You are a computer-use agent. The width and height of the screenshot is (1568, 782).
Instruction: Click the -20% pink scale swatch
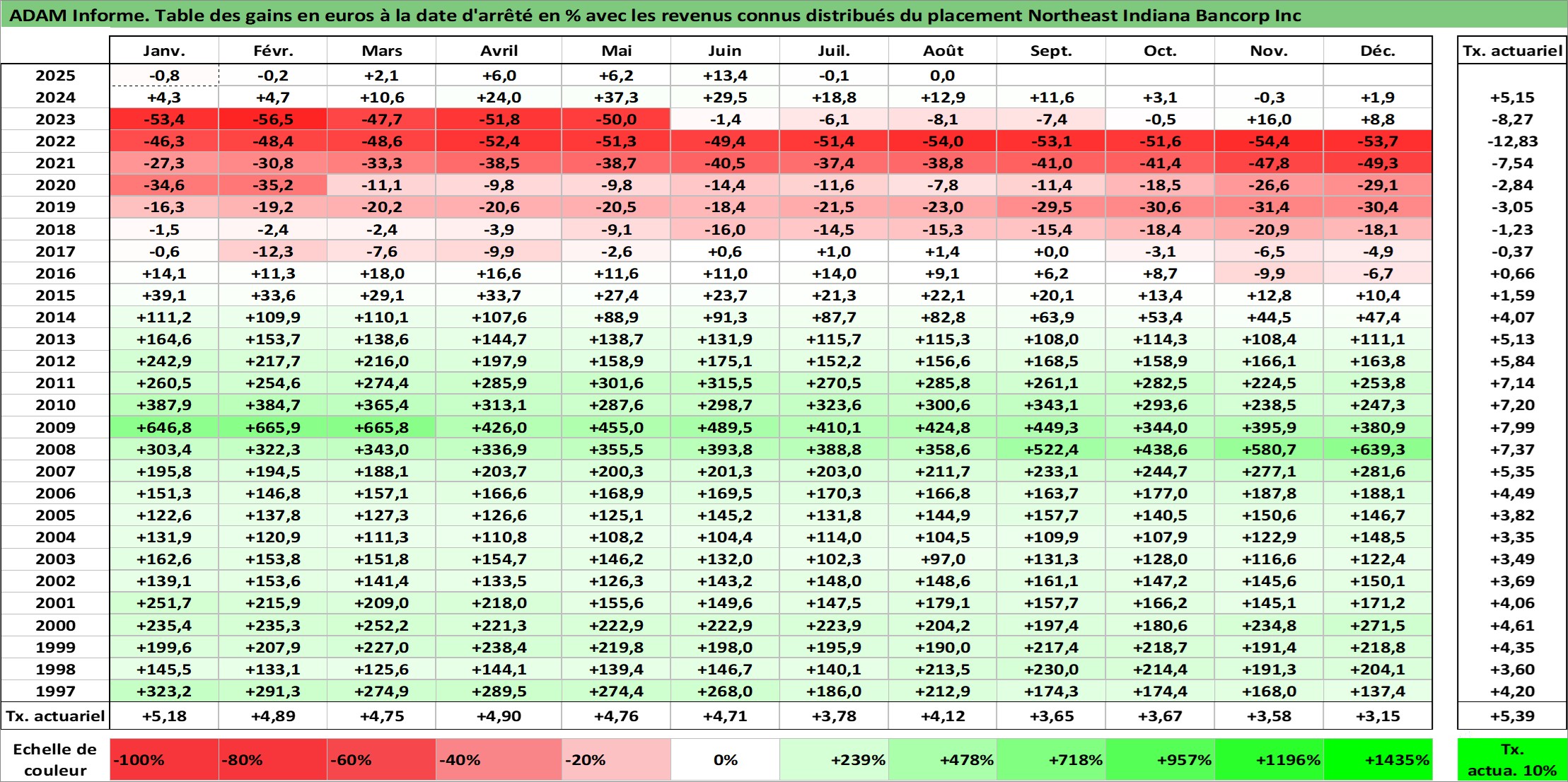tap(616, 760)
